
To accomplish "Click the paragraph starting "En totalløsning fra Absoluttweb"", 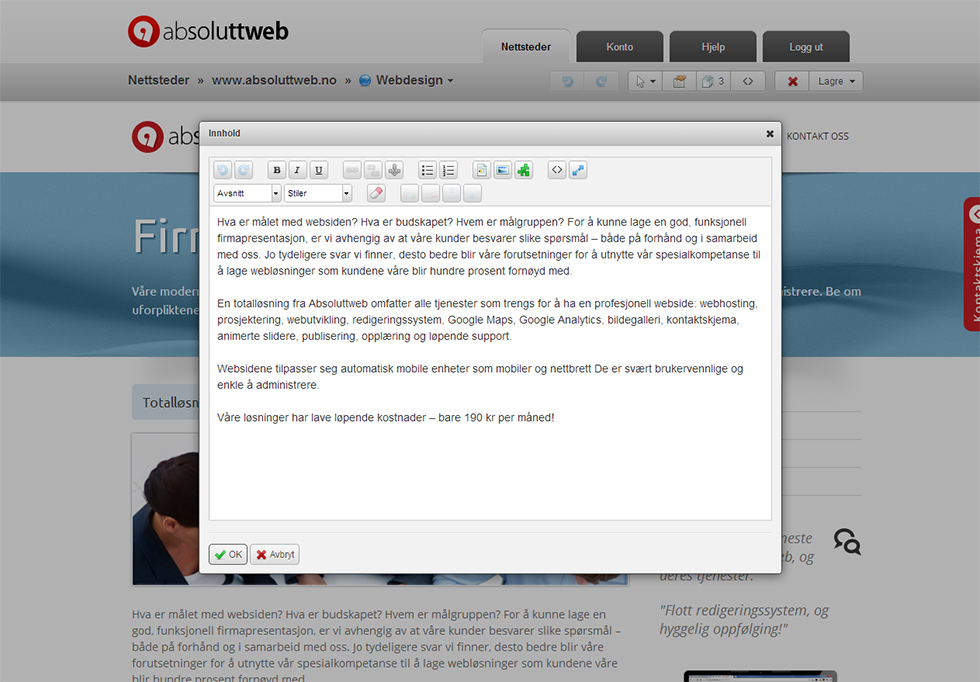I will (x=488, y=319).
